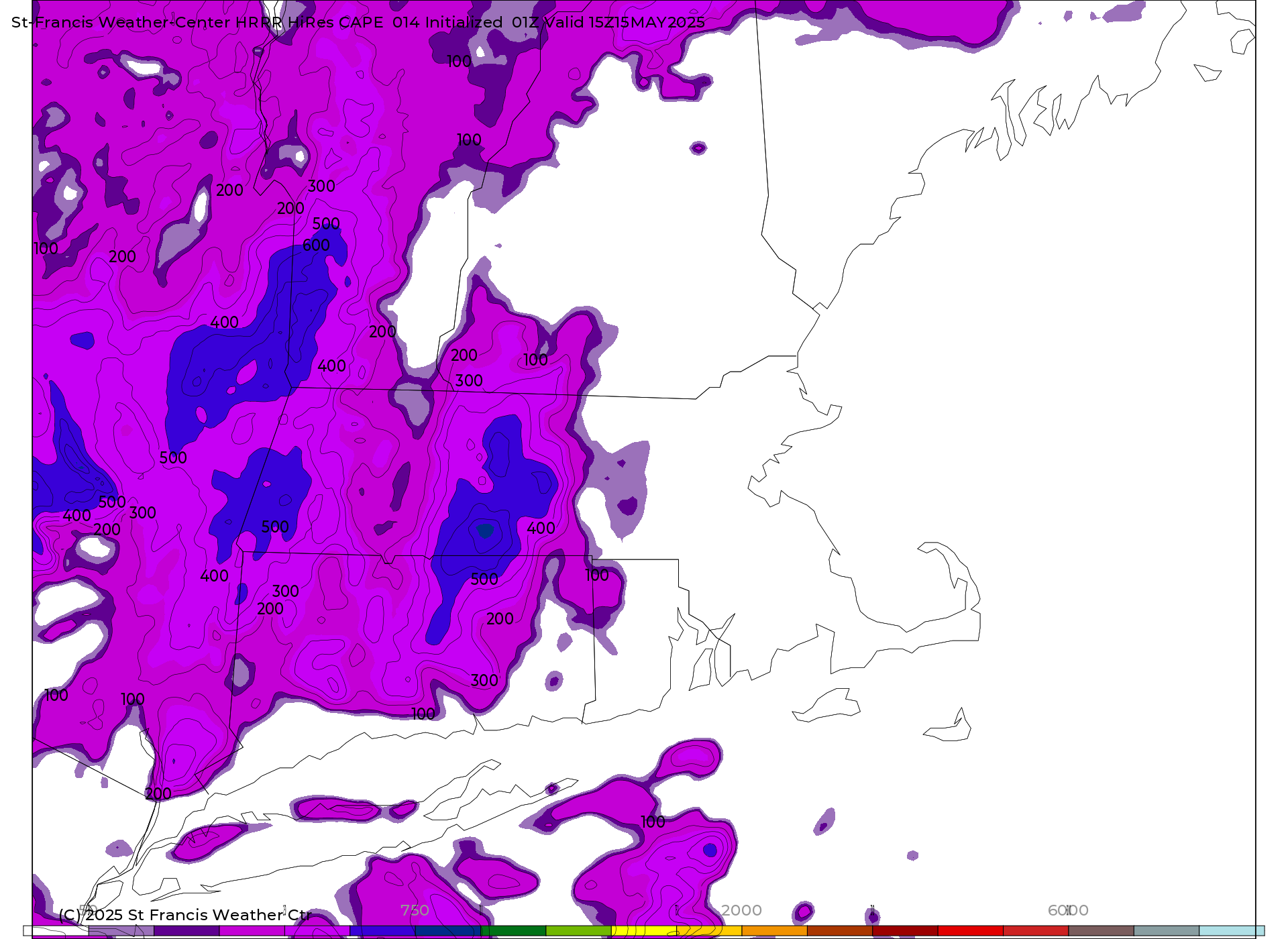This screenshot has width=1288, height=939.
Task: Click the white swatch in the color legend
Action: pyautogui.click(x=56, y=931)
